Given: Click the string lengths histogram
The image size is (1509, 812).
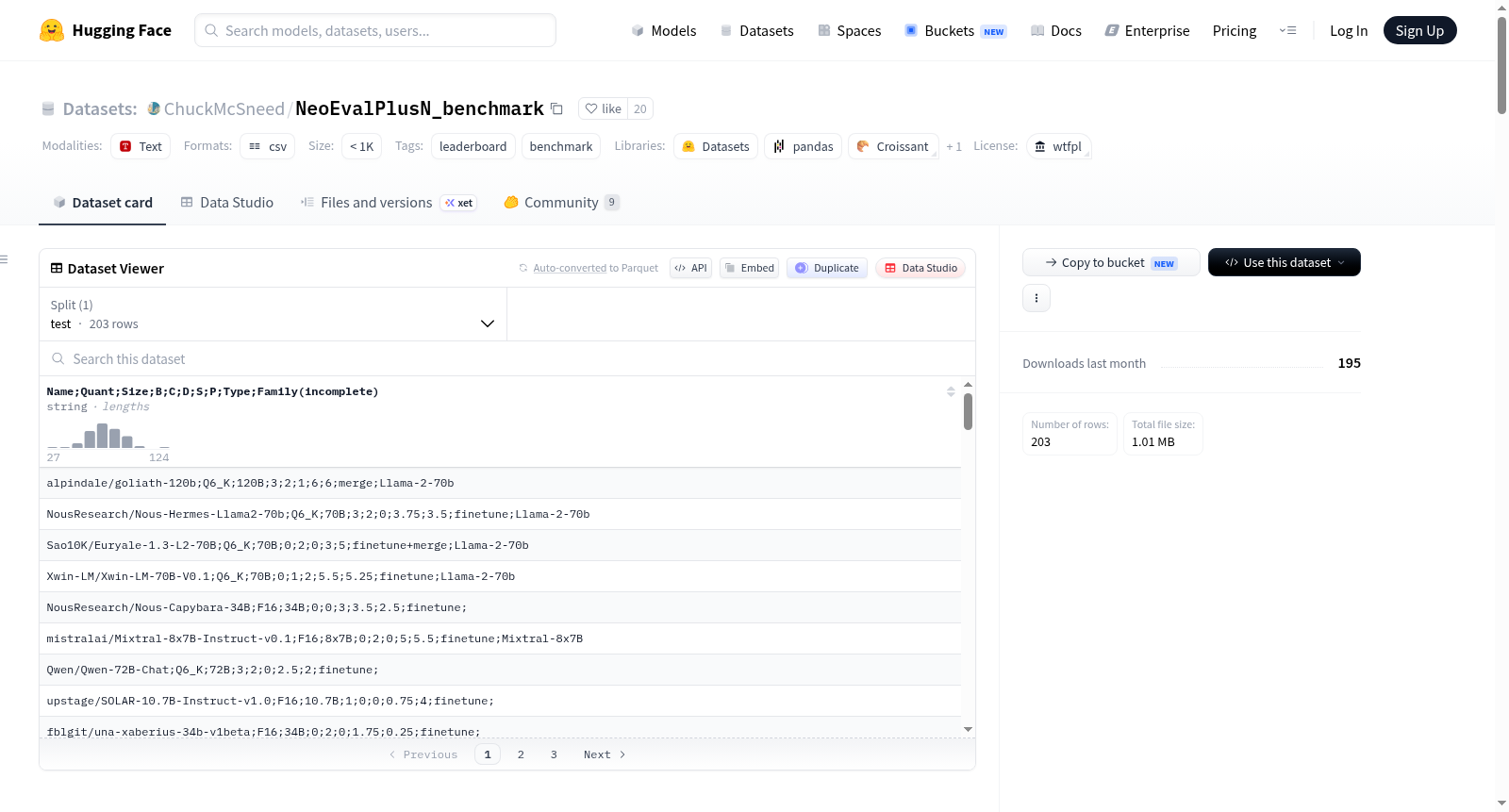Looking at the screenshot, I should click(108, 436).
